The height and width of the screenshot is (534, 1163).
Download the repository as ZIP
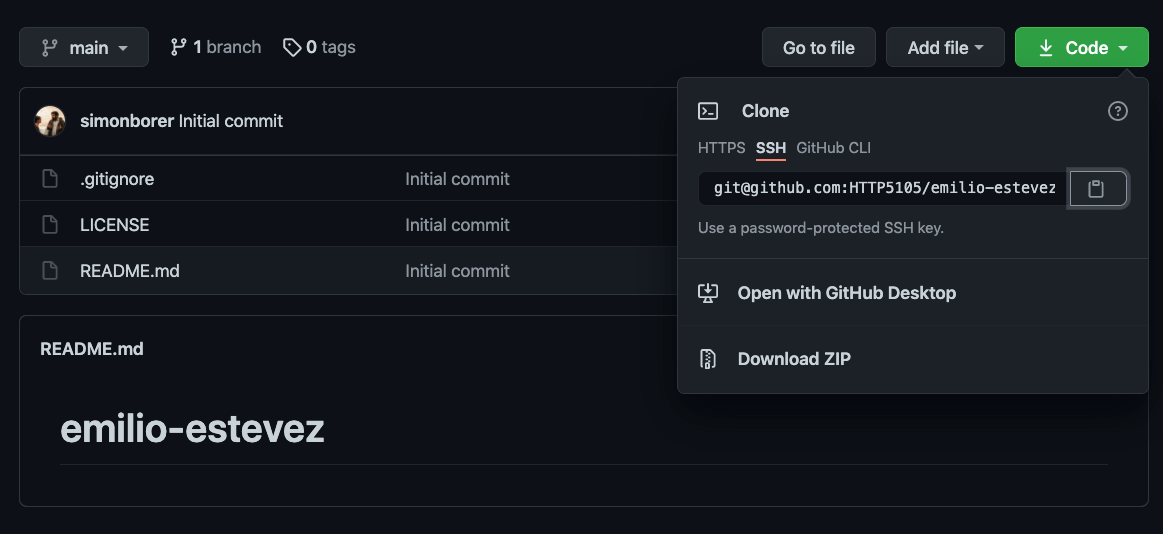tap(794, 359)
